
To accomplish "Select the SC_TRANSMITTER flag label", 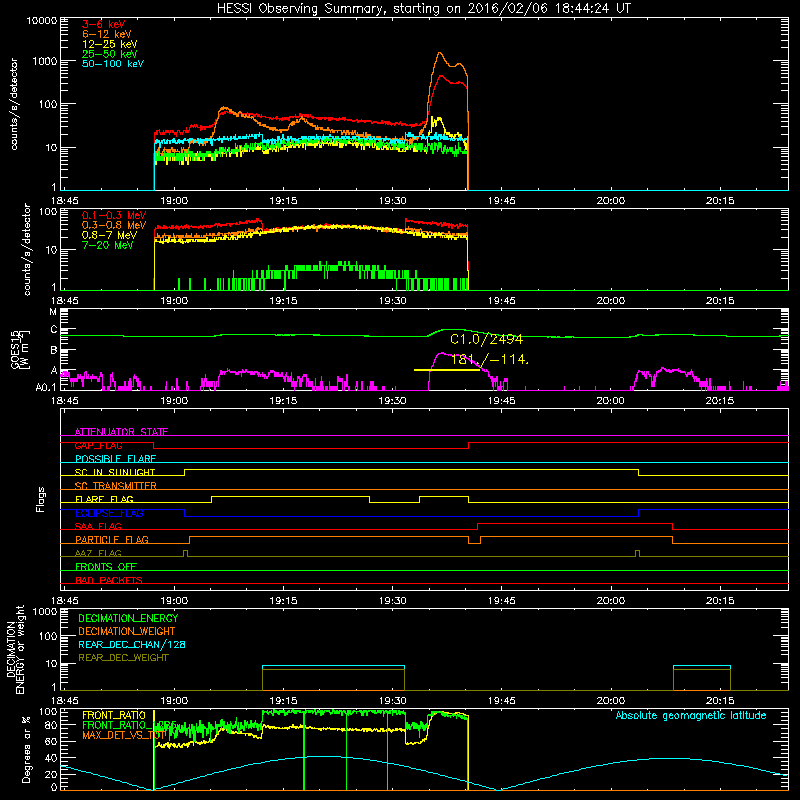I will (x=116, y=486).
